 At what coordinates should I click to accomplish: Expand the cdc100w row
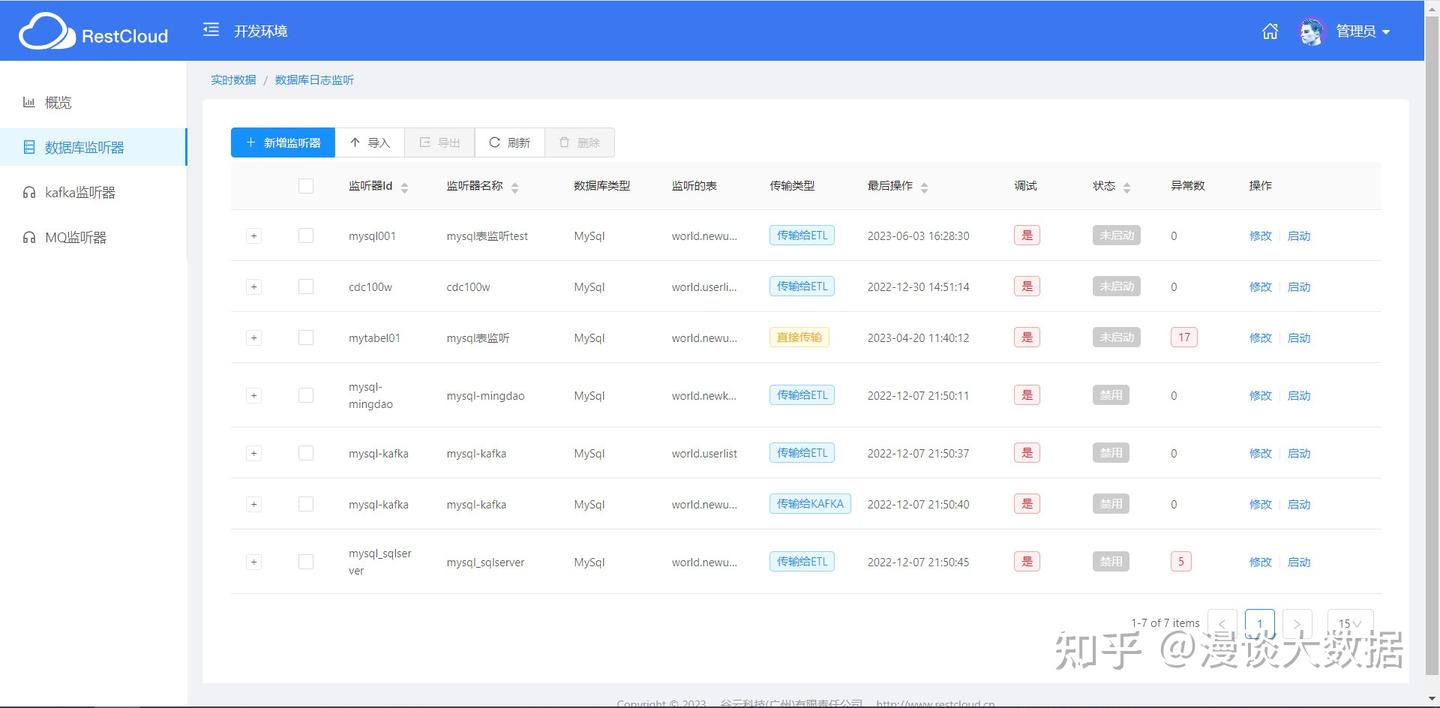[254, 287]
